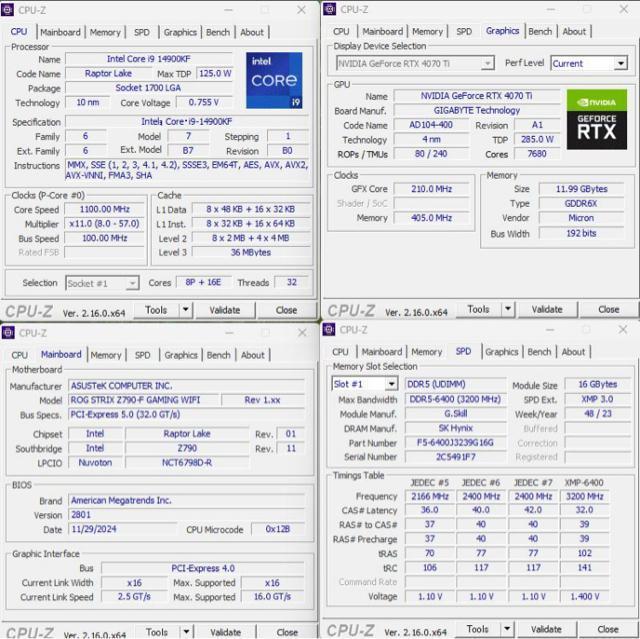Image resolution: width=640 pixels, height=639 pixels.
Task: Switch to the Bench tab in the processor window
Action: 218,32
